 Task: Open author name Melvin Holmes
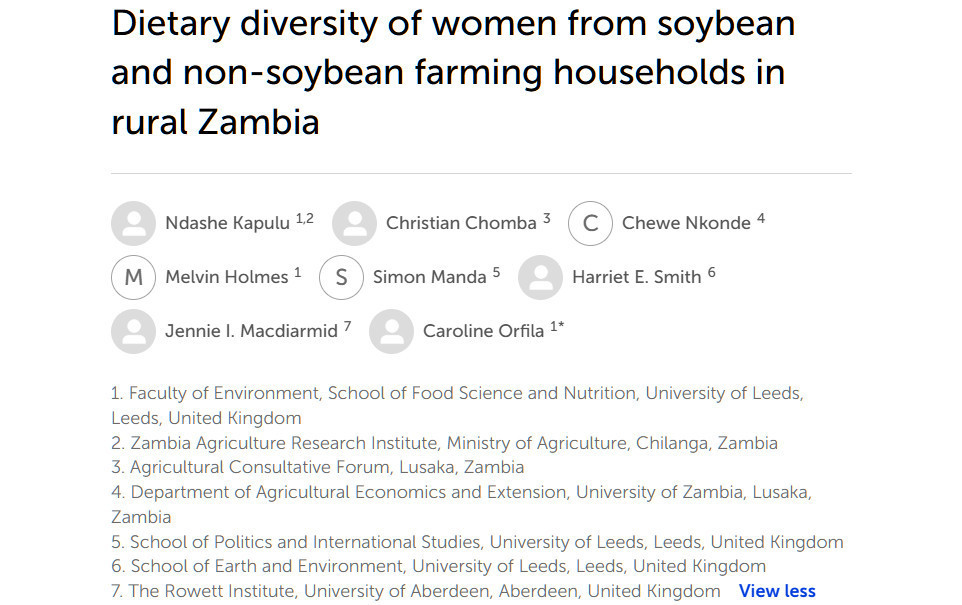226,277
